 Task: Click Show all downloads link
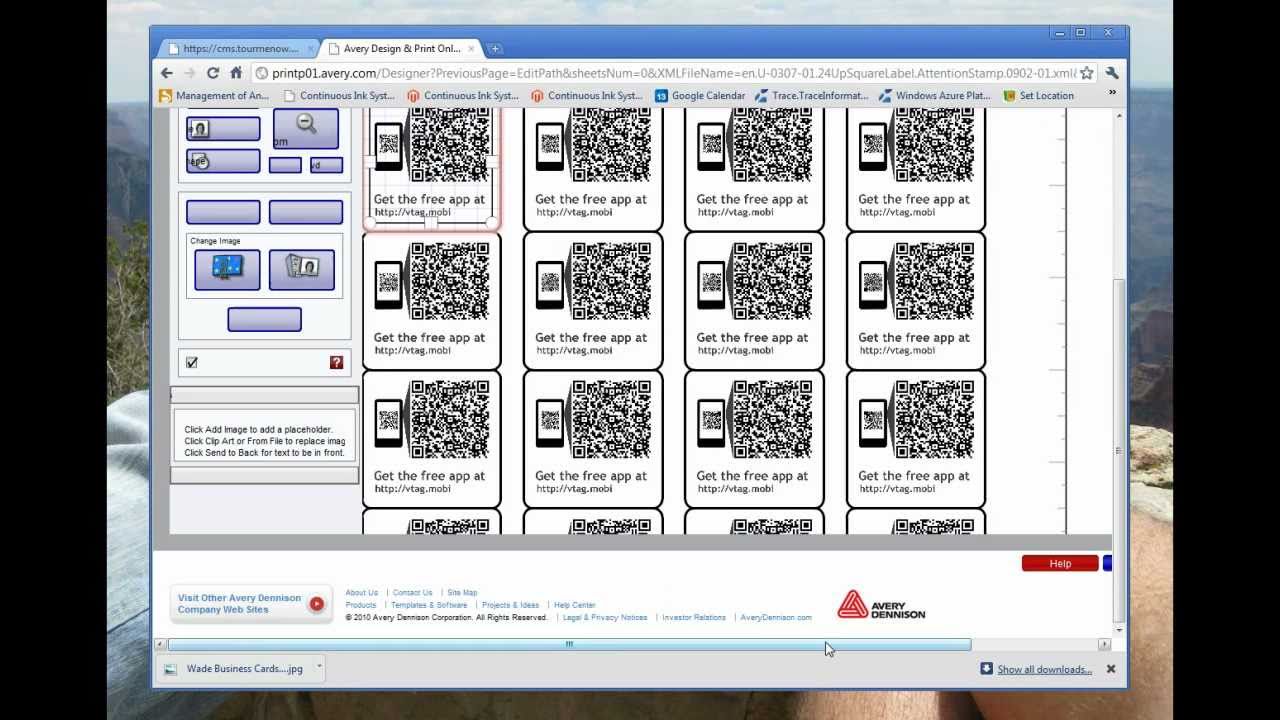tap(1044, 670)
